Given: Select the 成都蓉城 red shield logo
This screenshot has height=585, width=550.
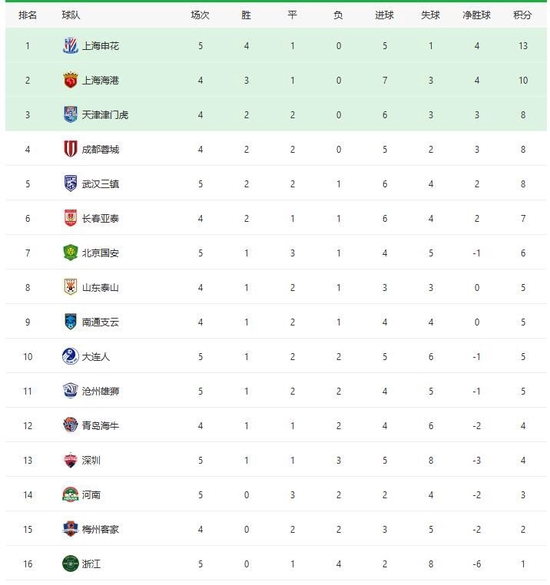Looking at the screenshot, I should coord(70,149).
